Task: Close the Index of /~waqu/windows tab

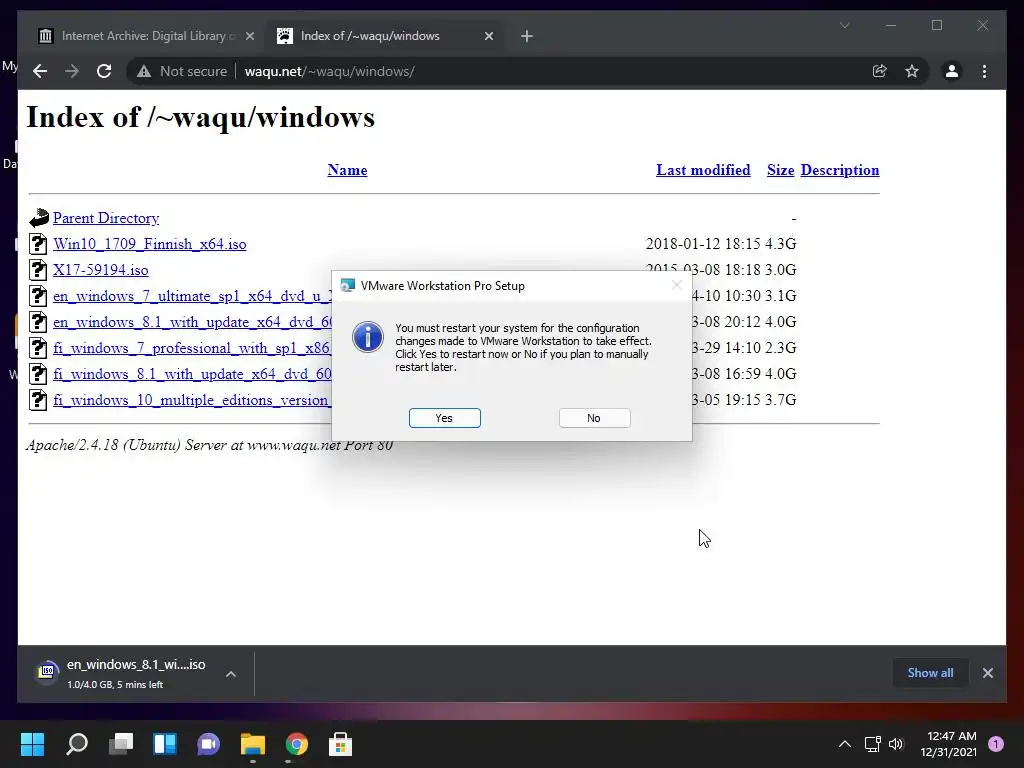Action: (x=488, y=37)
